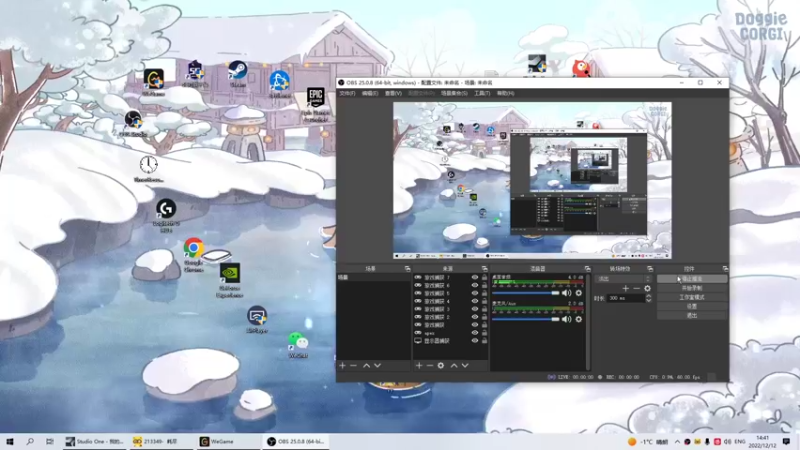800x450 pixels.
Task: Open OBS 设置 settings button
Action: point(692,306)
